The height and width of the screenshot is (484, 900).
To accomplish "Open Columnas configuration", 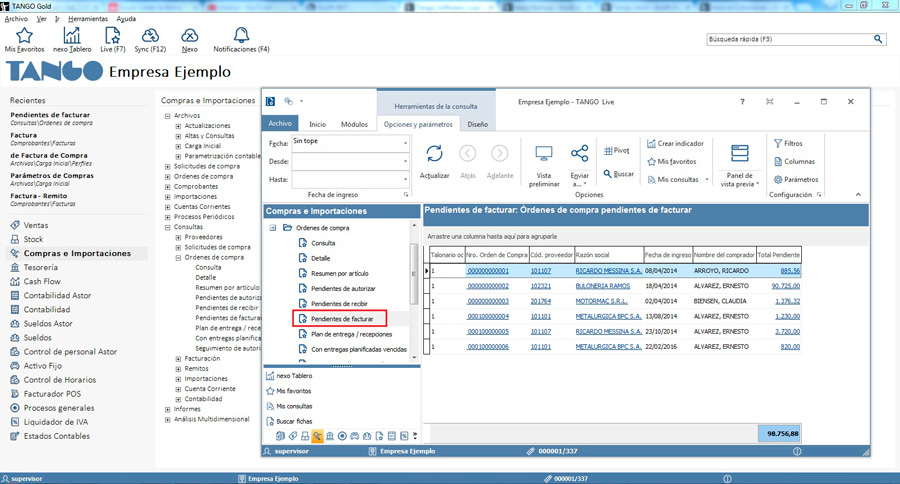I will 794,162.
